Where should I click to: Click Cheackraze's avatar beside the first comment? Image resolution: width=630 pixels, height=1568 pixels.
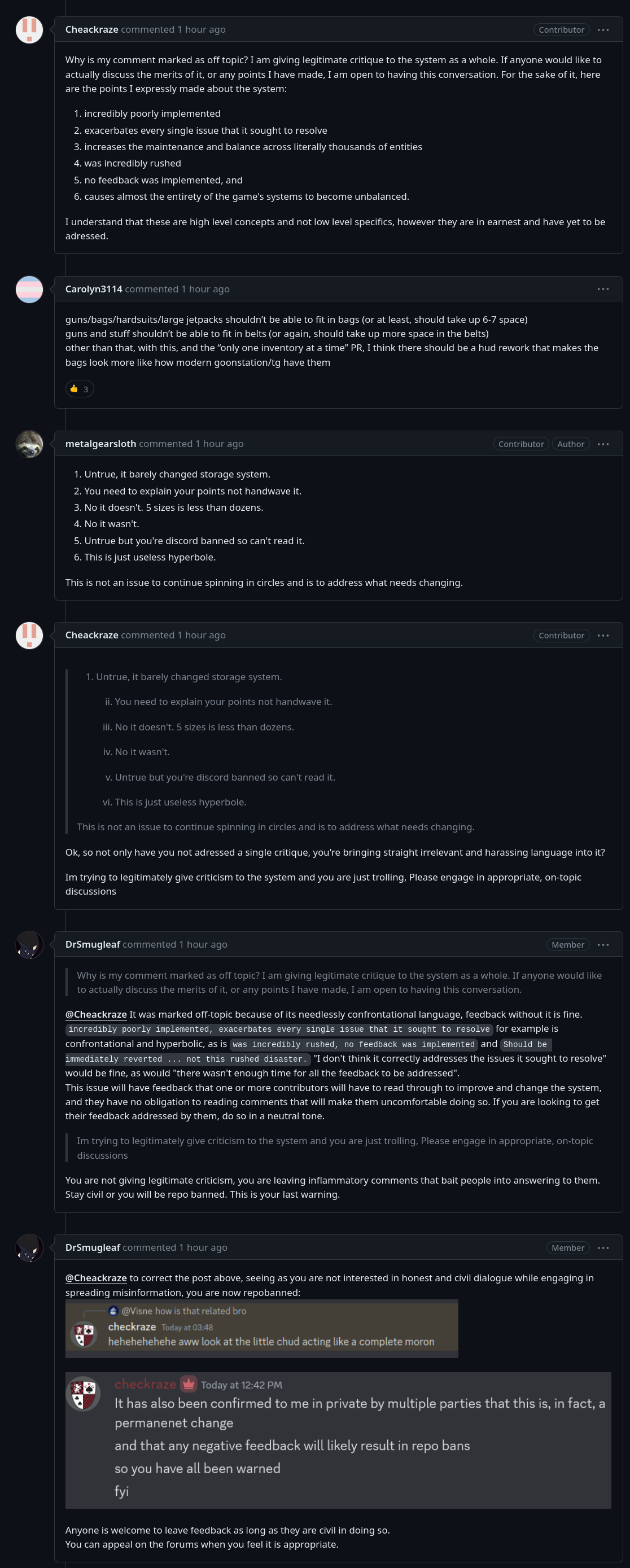pos(29,29)
